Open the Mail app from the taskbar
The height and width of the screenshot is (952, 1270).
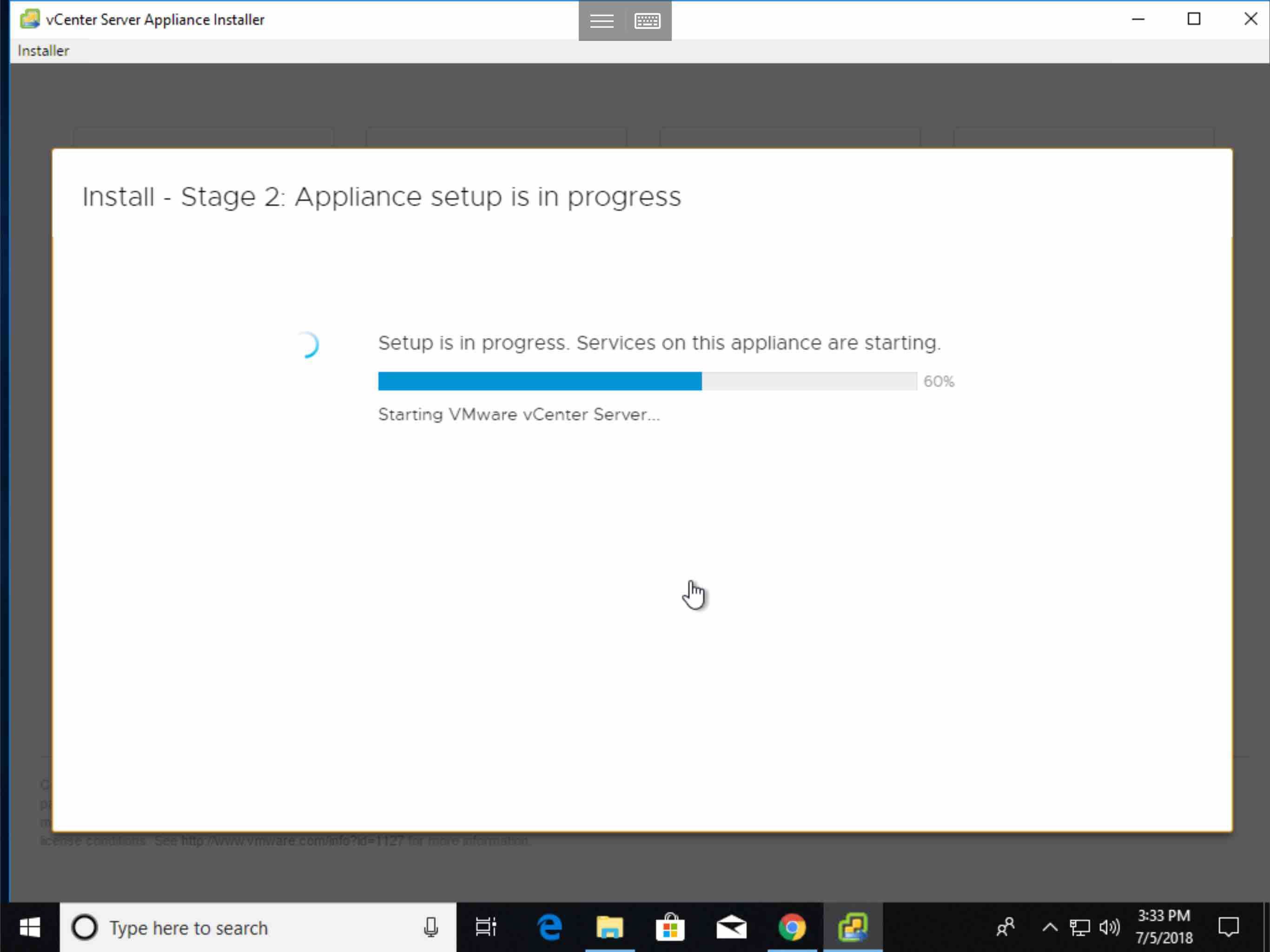pos(731,927)
